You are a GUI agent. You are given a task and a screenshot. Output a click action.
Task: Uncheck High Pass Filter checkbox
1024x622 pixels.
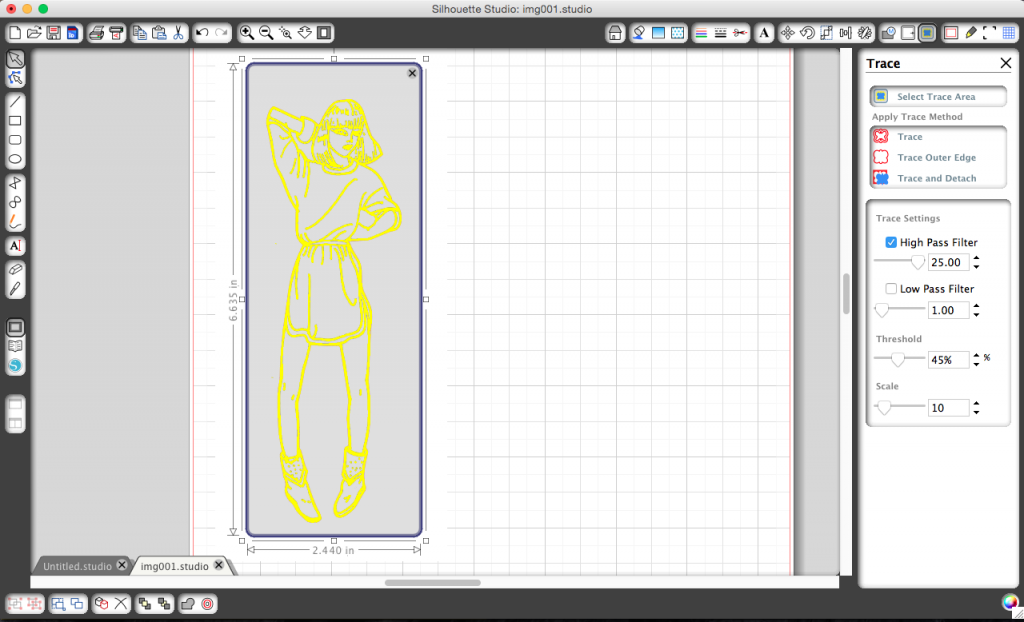point(891,242)
